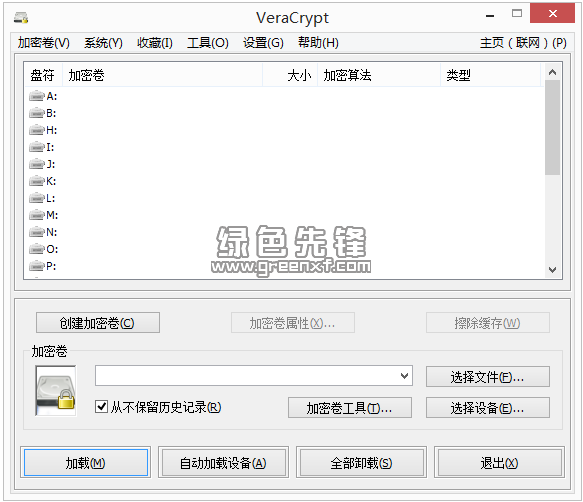
Task: Click the drive list scroll-down arrow
Action: point(553,270)
